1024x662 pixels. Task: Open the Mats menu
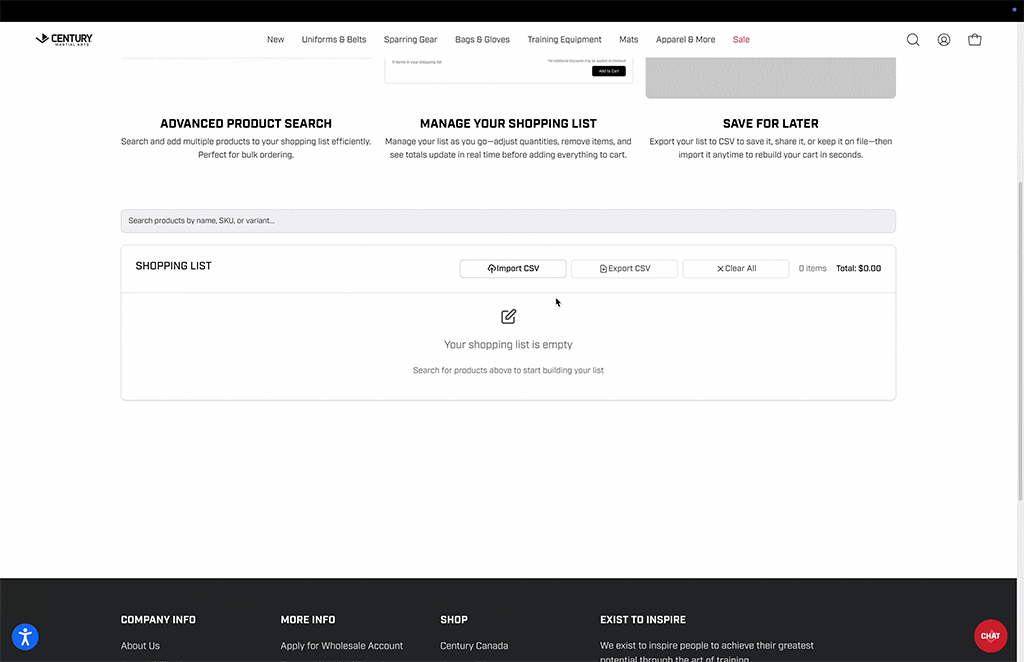[x=629, y=40]
